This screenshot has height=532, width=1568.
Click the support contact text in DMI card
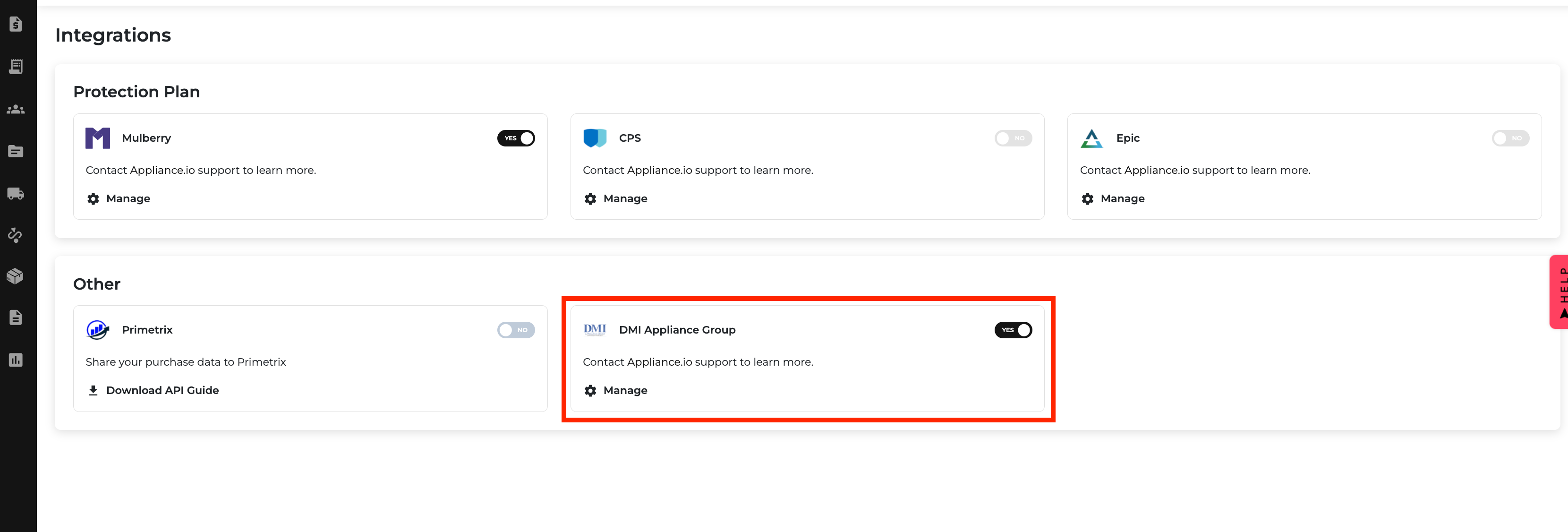(x=698, y=362)
